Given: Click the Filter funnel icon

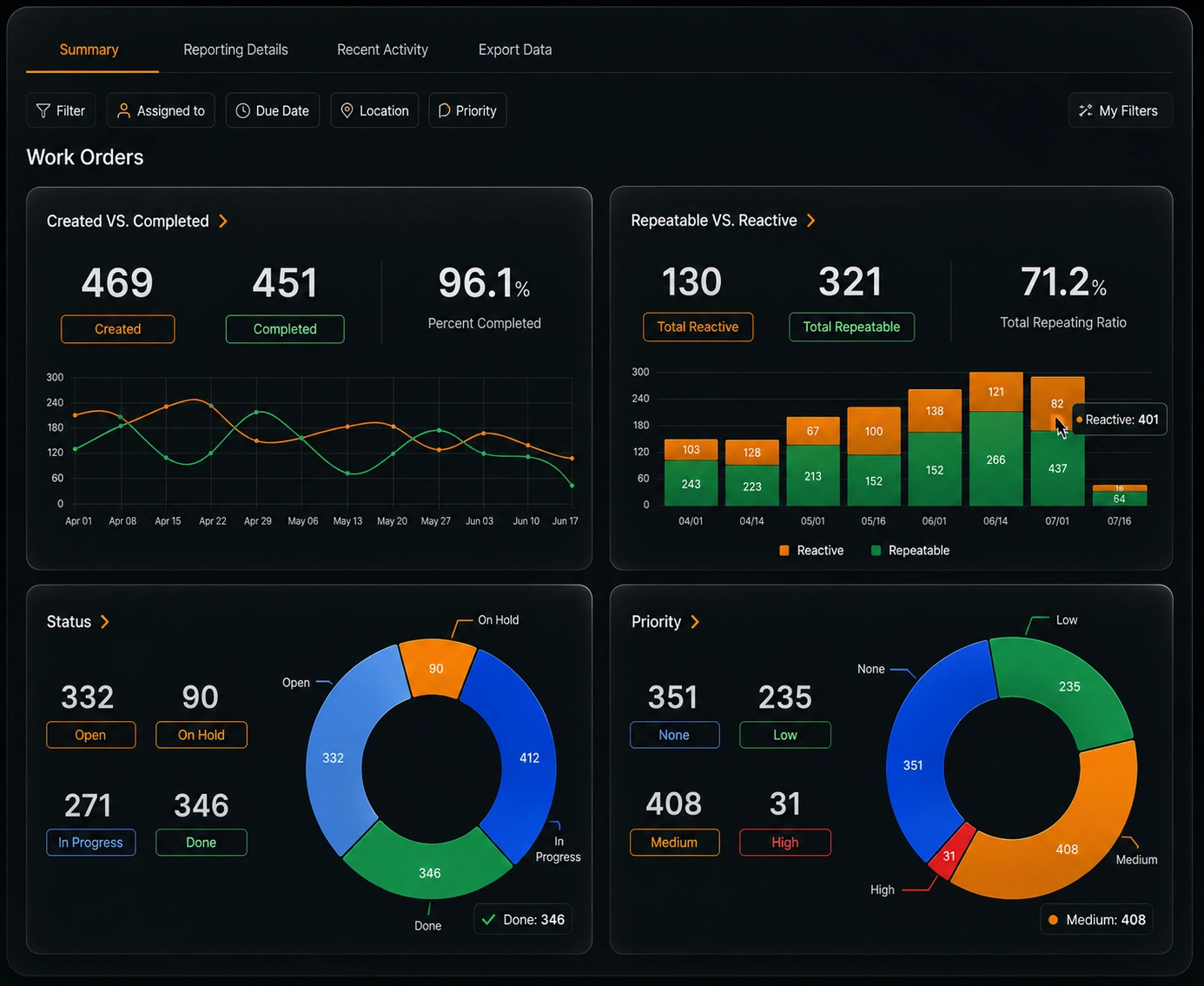Looking at the screenshot, I should (43, 110).
